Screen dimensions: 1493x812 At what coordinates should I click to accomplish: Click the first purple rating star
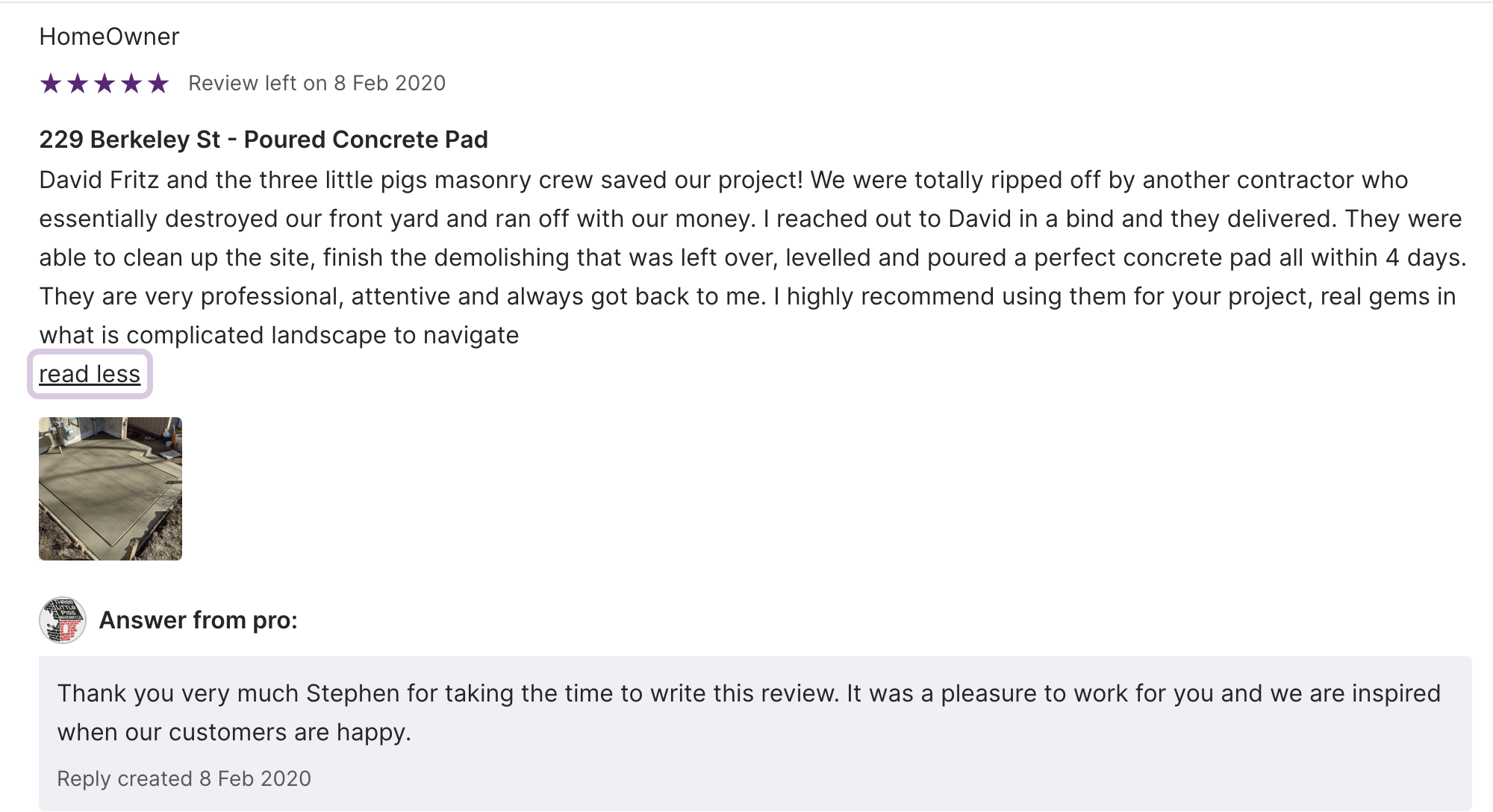click(x=51, y=83)
